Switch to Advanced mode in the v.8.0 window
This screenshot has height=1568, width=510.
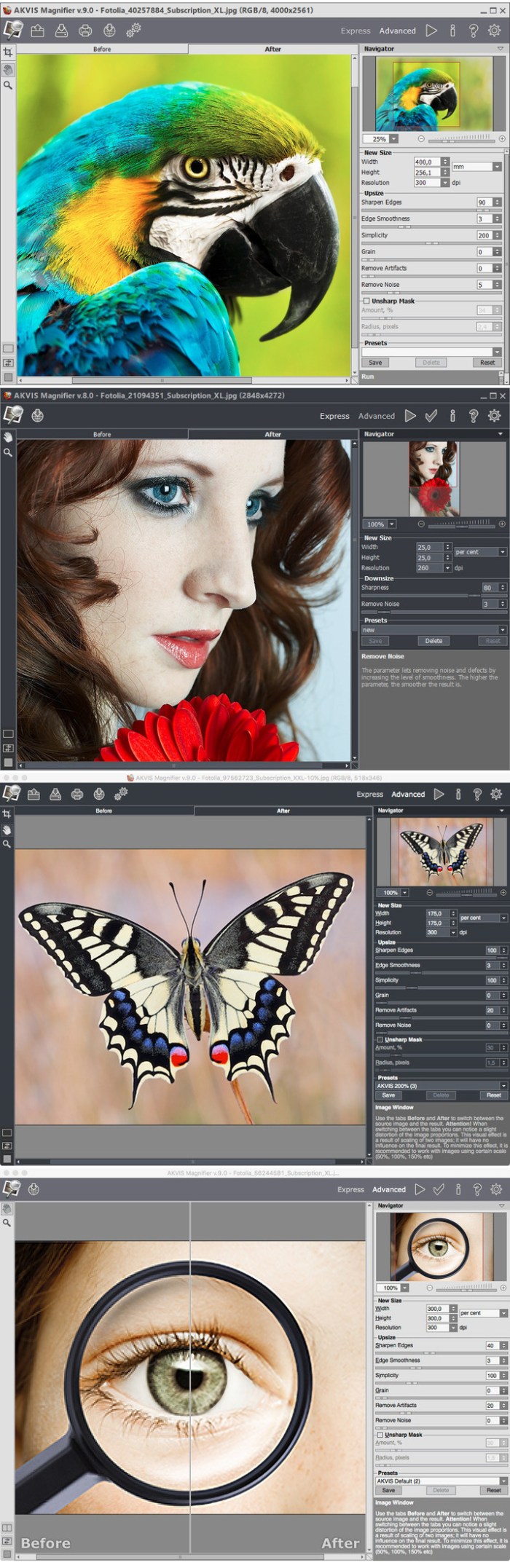[376, 416]
